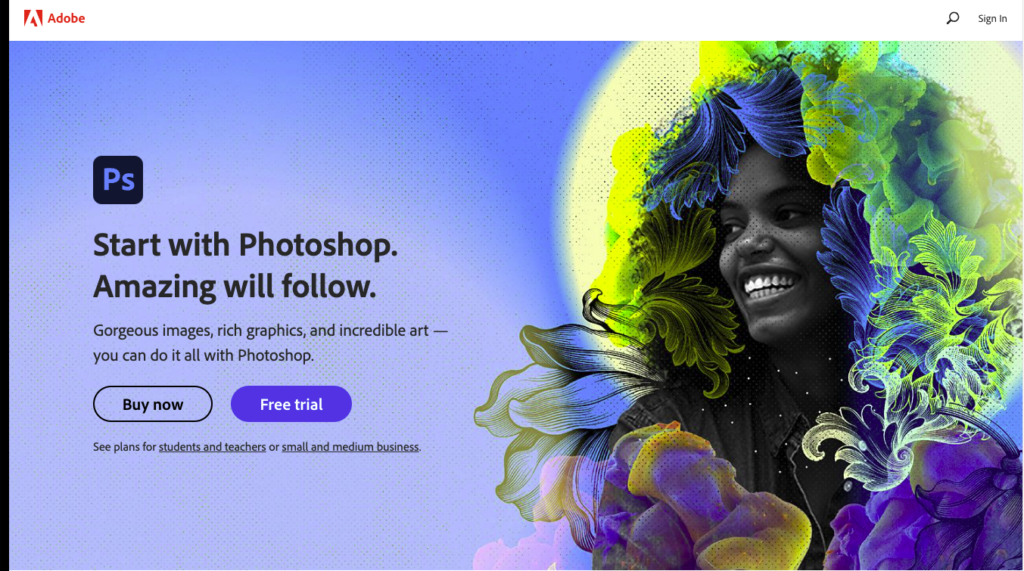Click the "Amazing will follow." headline line
Screen dimensions: 1024x571
tap(234, 287)
